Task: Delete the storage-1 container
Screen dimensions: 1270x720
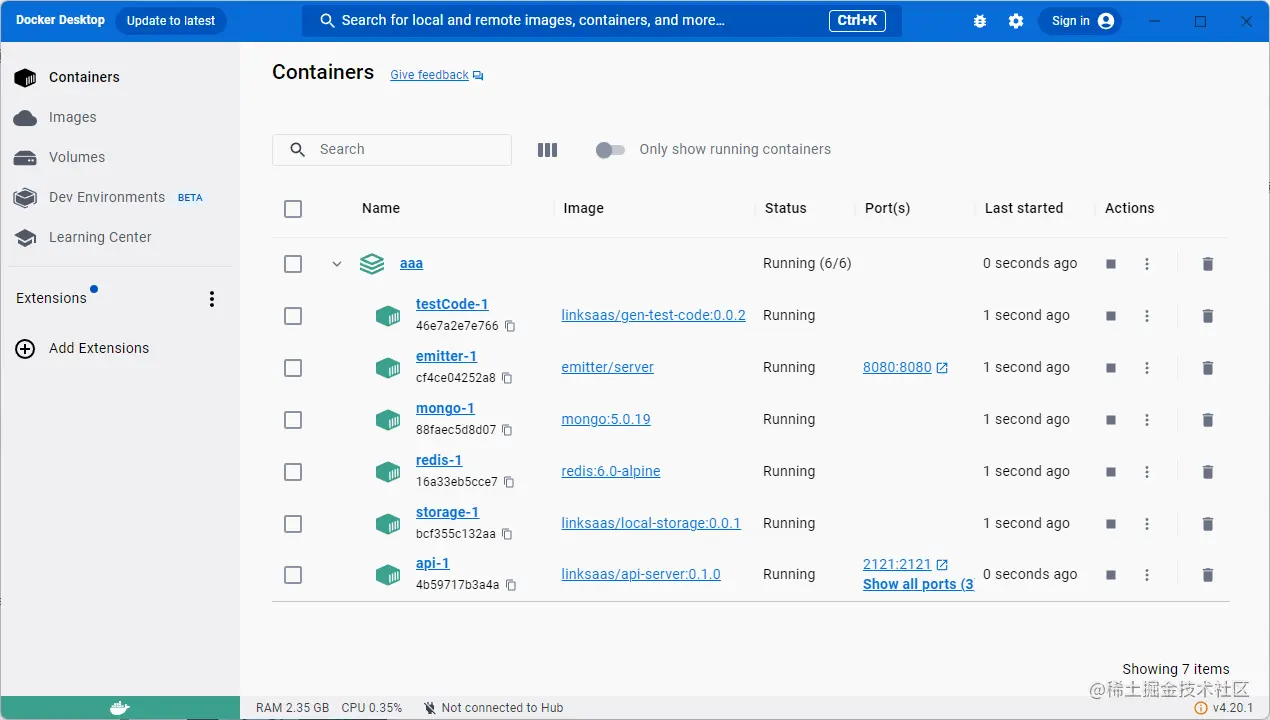Action: (x=1207, y=524)
